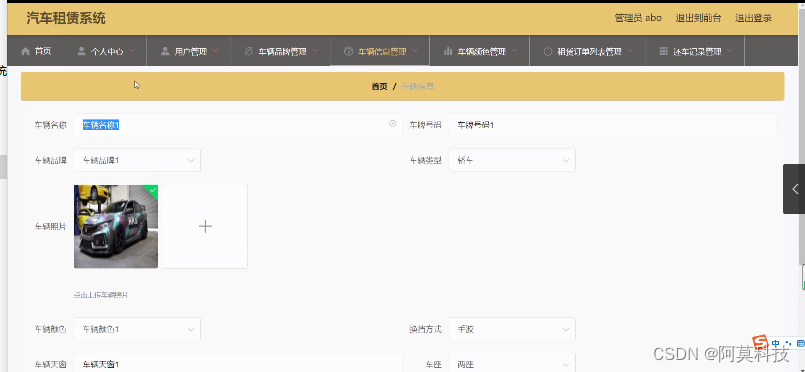The image size is (805, 372).
Task: Click the uploaded car photo thumbnail
Action: click(x=116, y=226)
